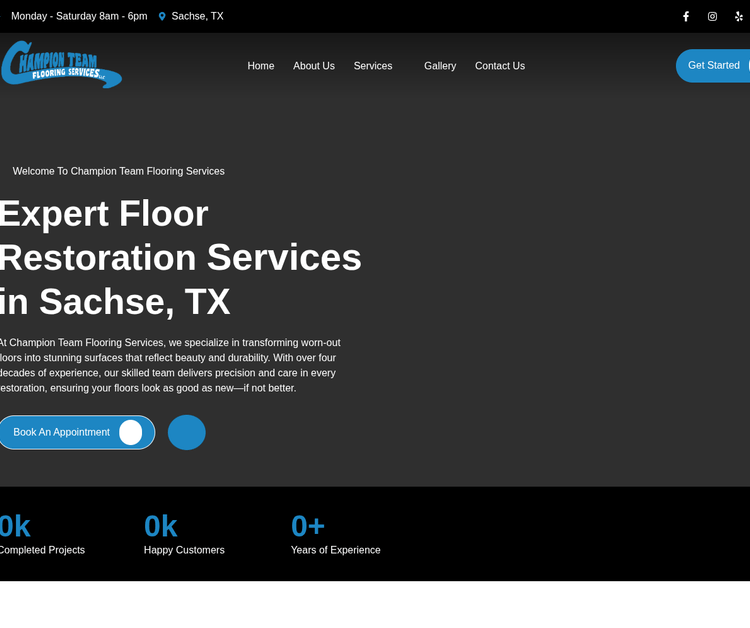Expand the Services menu

(x=373, y=66)
